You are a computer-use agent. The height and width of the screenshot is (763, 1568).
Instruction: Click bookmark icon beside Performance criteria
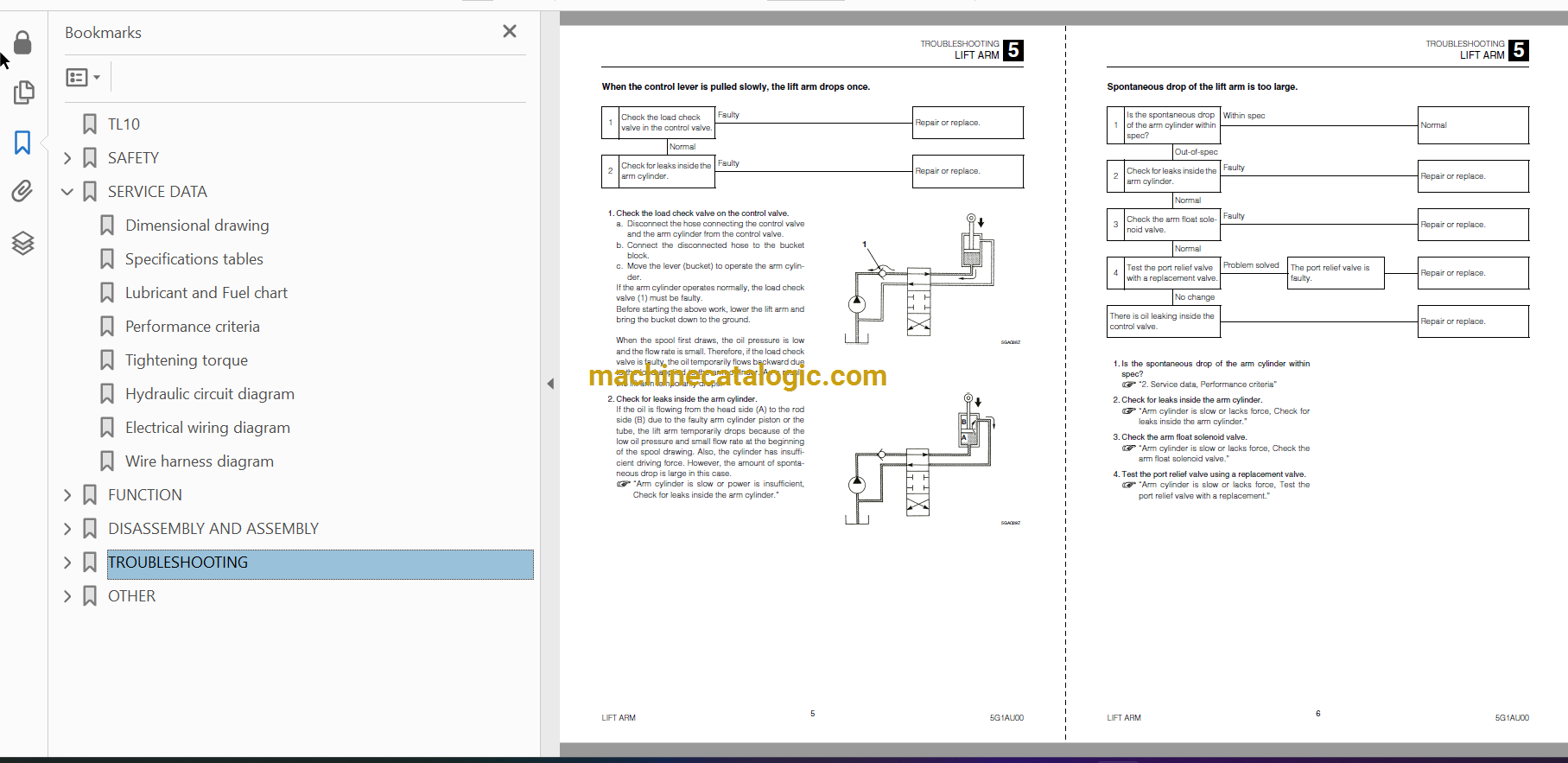tap(107, 327)
